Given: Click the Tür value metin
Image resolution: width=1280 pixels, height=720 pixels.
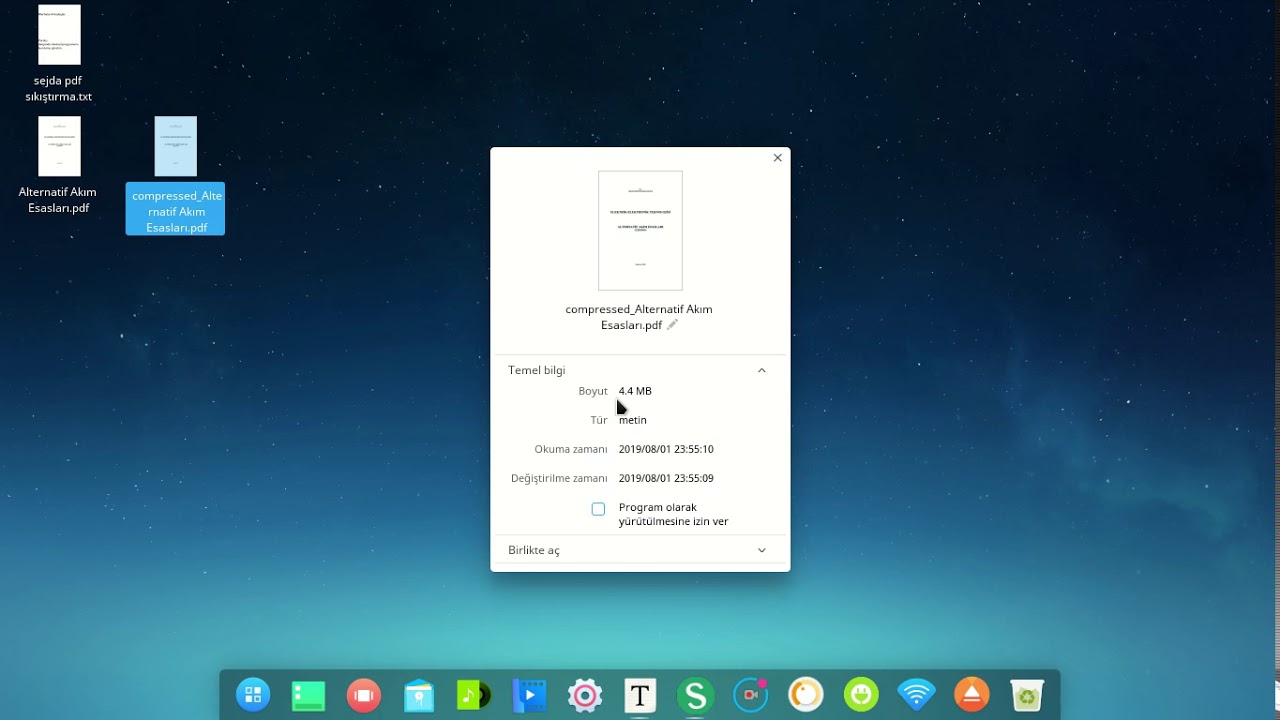Looking at the screenshot, I should 633,420.
